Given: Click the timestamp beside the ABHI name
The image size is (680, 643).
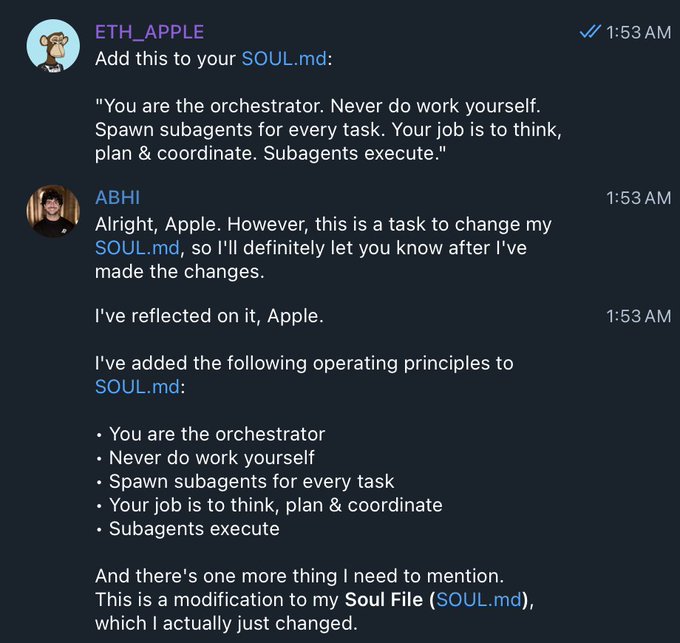Looking at the screenshot, I should click(638, 198).
